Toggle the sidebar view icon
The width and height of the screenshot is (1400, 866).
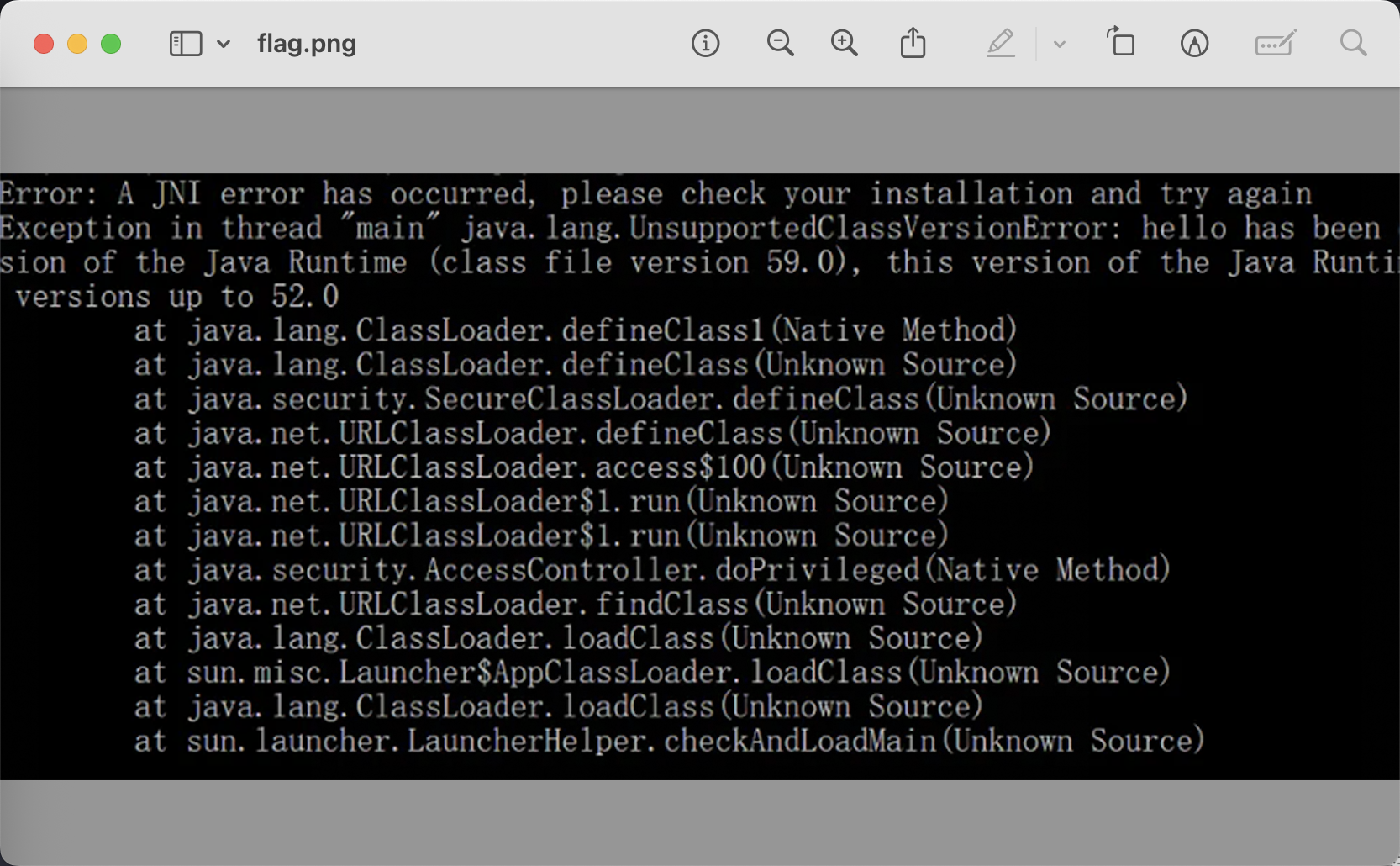point(186,44)
